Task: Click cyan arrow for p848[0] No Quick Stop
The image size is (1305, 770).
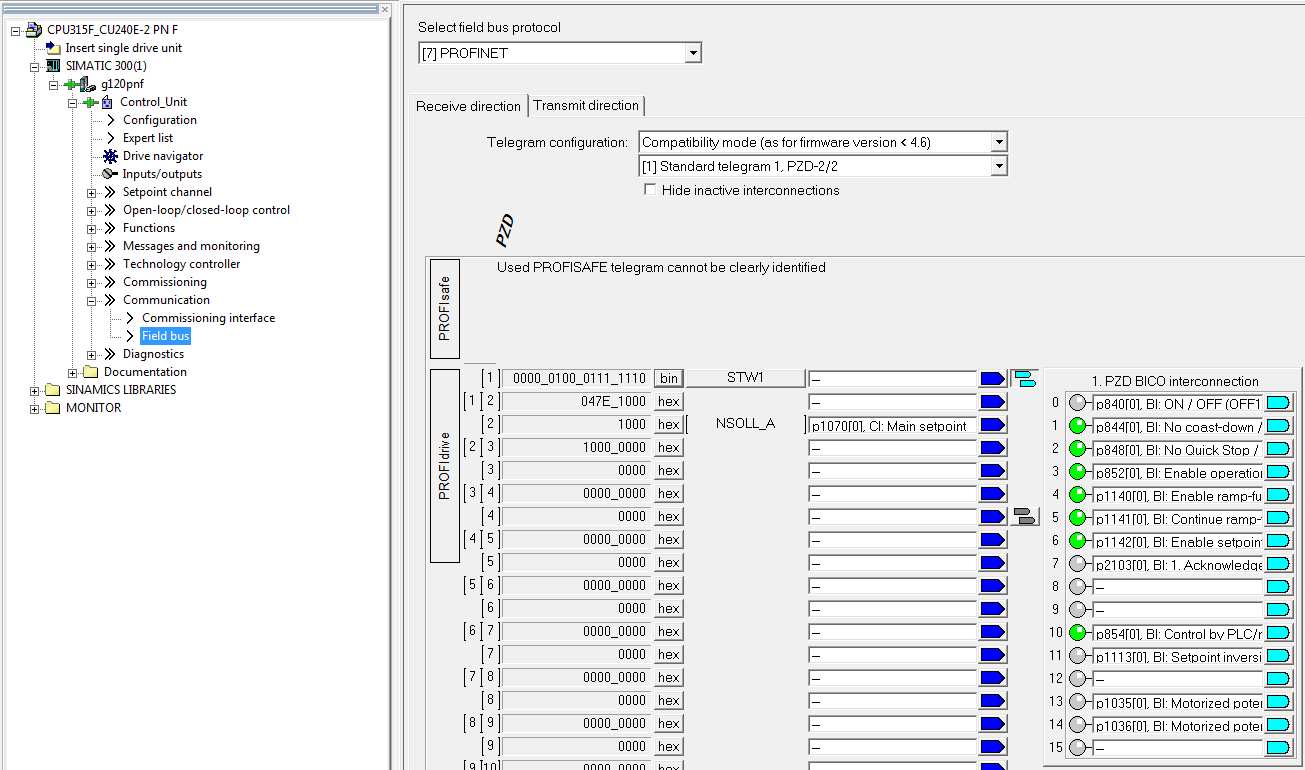Action: (1278, 449)
